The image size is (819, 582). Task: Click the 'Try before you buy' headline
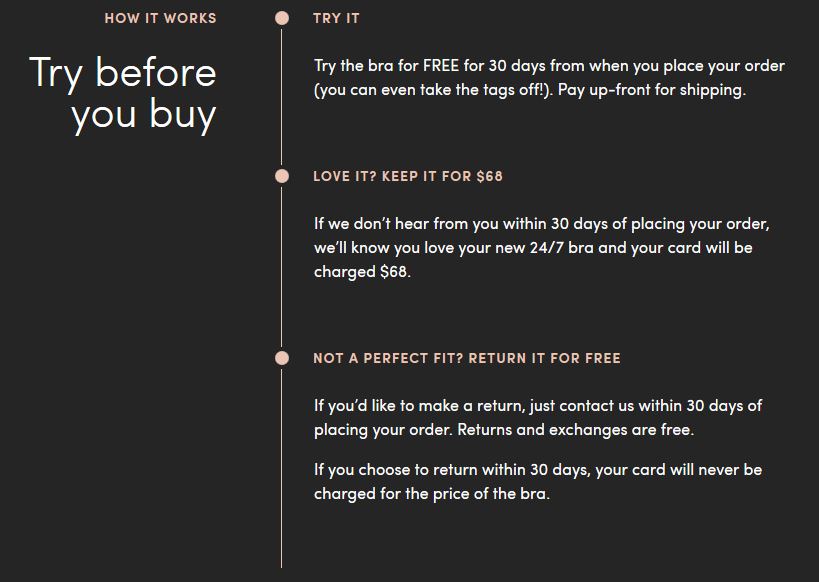pyautogui.click(x=123, y=94)
